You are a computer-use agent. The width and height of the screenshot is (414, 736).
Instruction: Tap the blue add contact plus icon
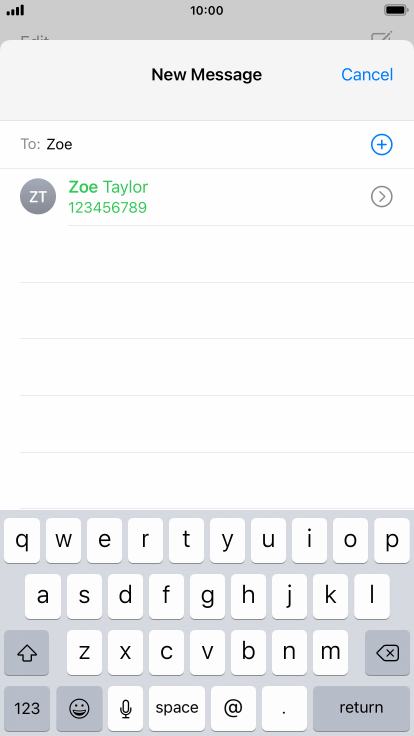pos(382,145)
